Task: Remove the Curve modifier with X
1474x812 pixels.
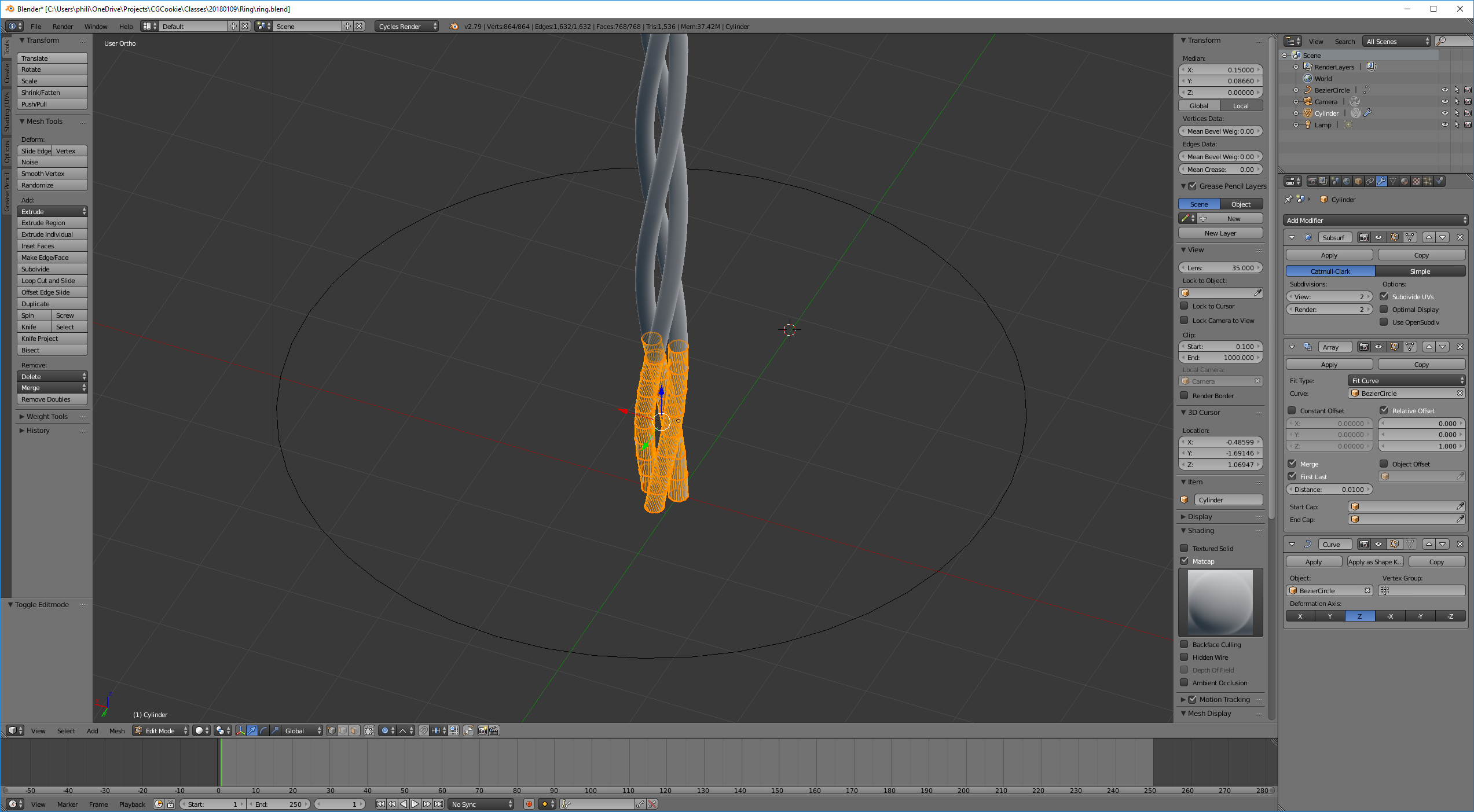Action: click(x=1460, y=544)
